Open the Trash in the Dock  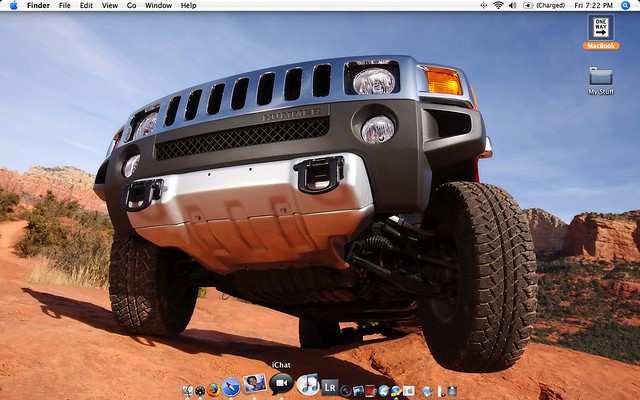coord(452,391)
